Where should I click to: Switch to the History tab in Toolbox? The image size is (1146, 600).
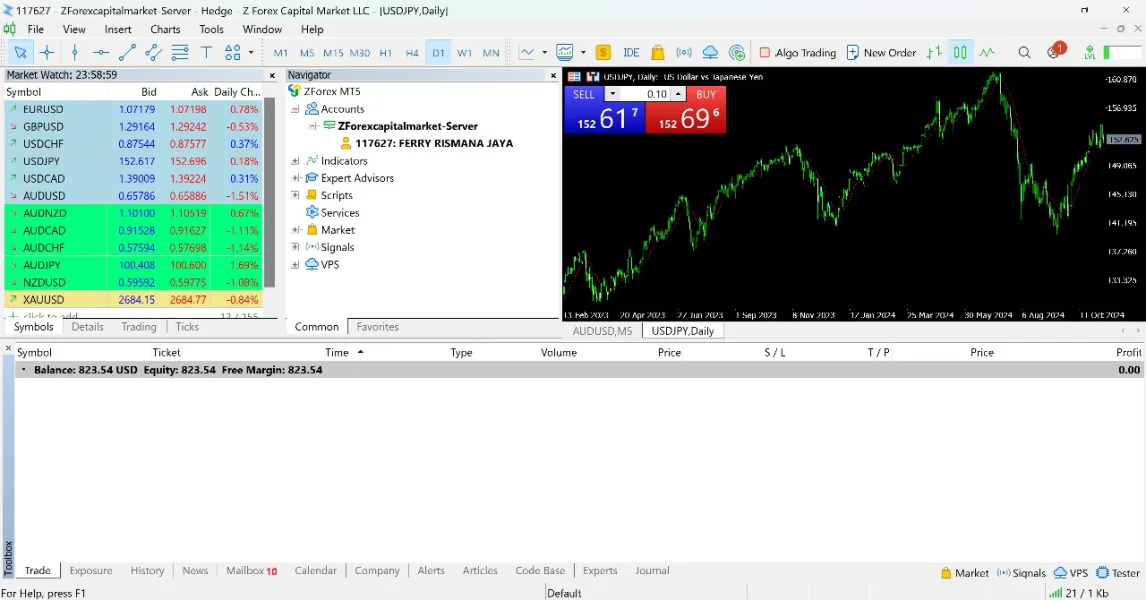click(147, 571)
